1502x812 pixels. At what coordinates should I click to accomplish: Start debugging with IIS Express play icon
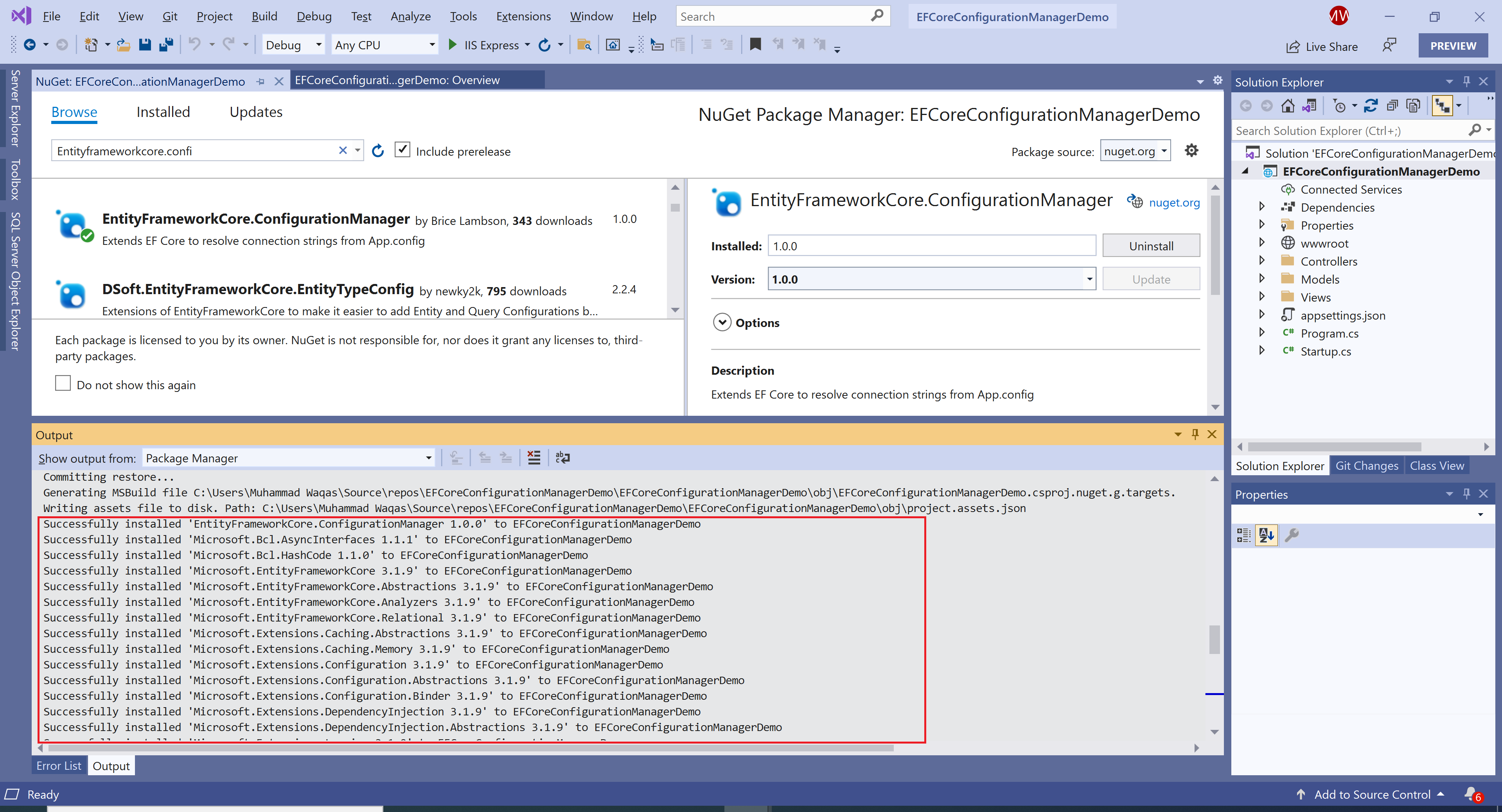point(452,45)
